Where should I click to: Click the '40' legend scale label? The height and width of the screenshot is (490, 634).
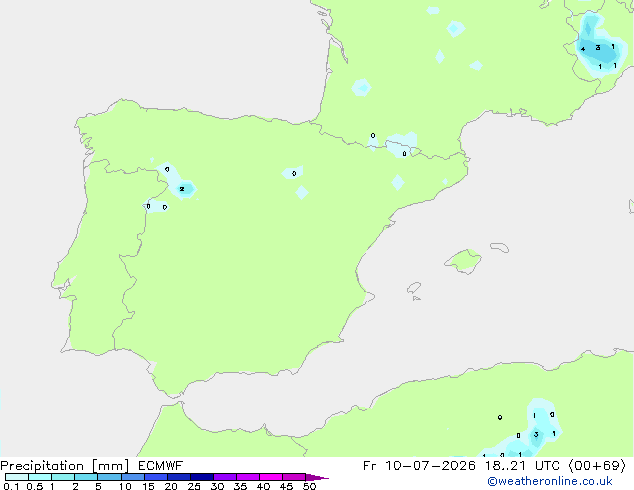[264, 486]
